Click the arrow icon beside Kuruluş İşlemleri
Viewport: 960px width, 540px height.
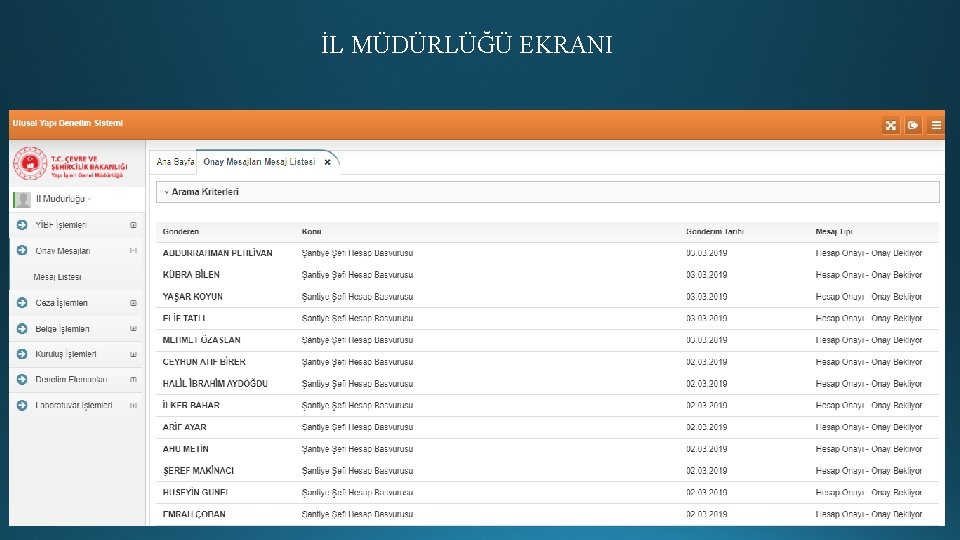(x=22, y=354)
